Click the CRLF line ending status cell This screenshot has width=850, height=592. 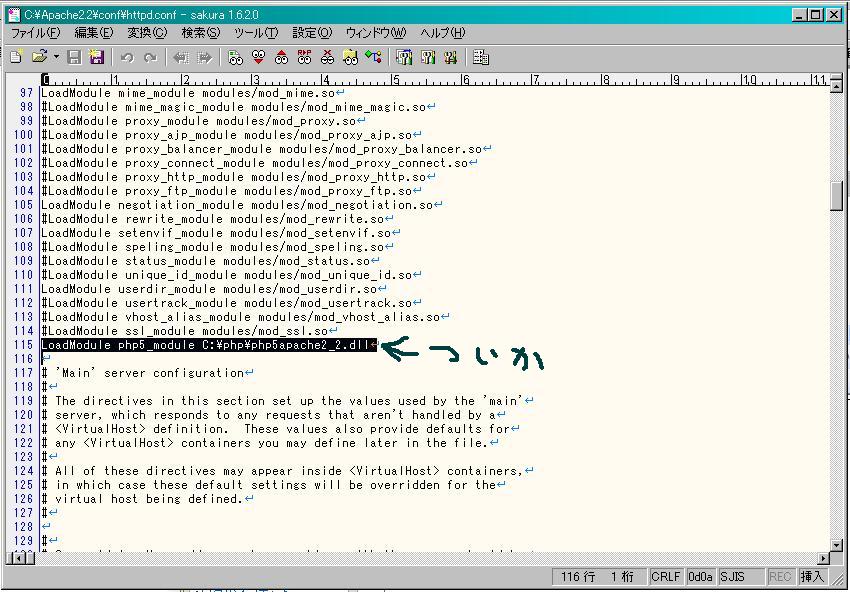click(667, 577)
